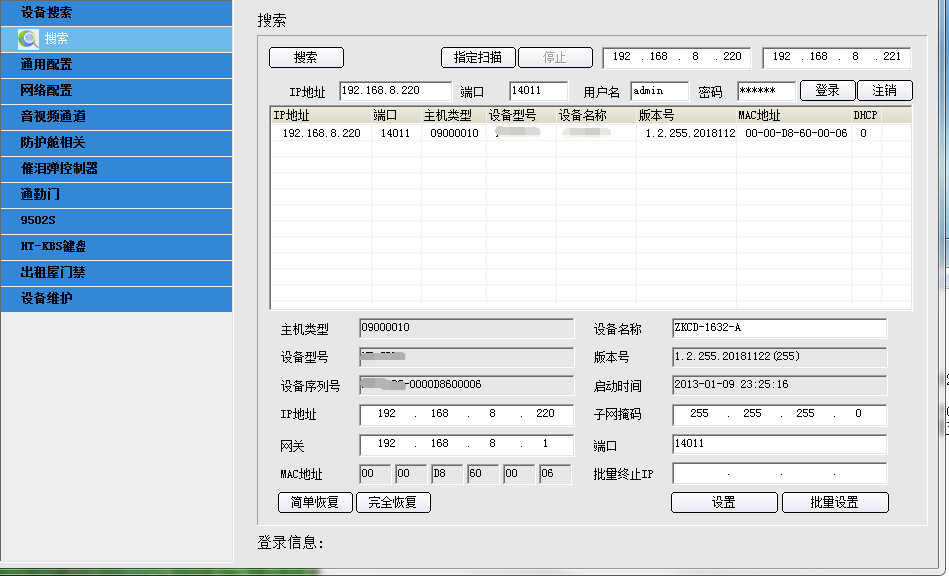Focus the 子网掩码 field 255.255.255.0
This screenshot has height=576, width=949.
coord(780,415)
